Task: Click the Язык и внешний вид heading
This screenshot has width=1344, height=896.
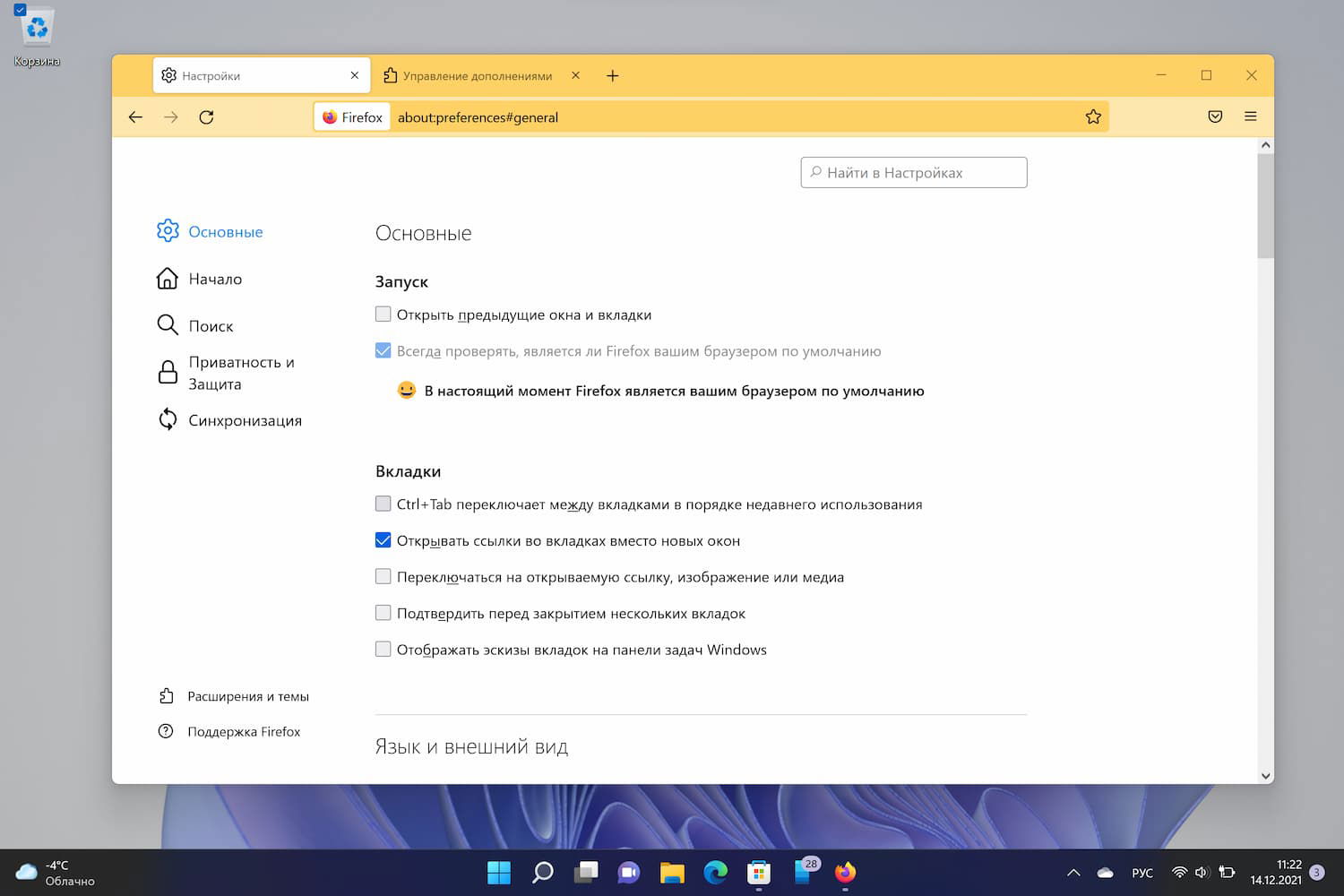Action: tap(471, 746)
